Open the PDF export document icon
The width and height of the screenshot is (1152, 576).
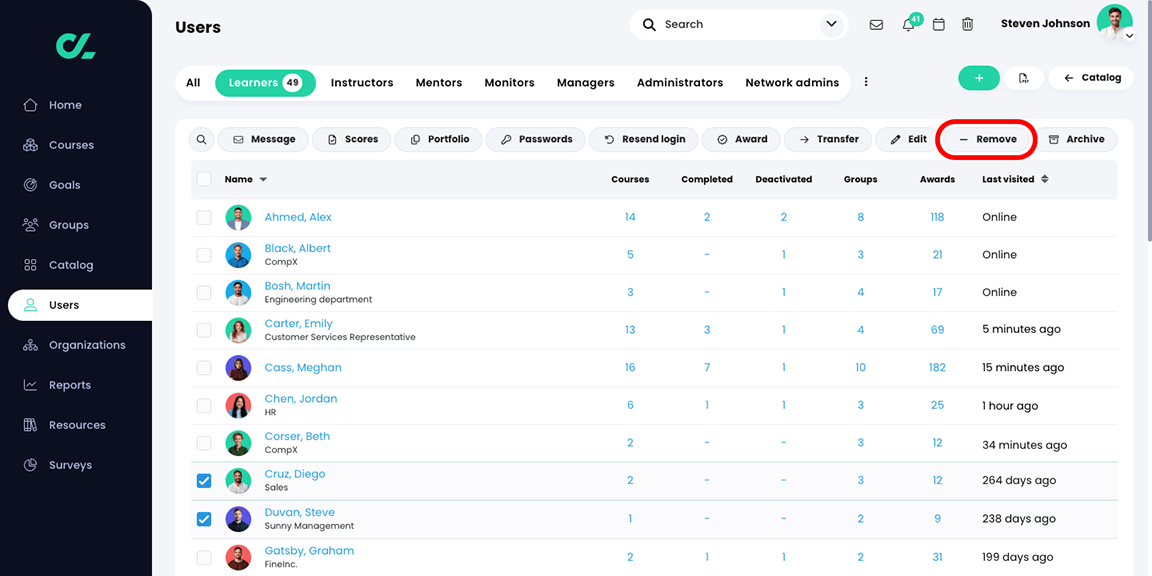[x=1024, y=77]
